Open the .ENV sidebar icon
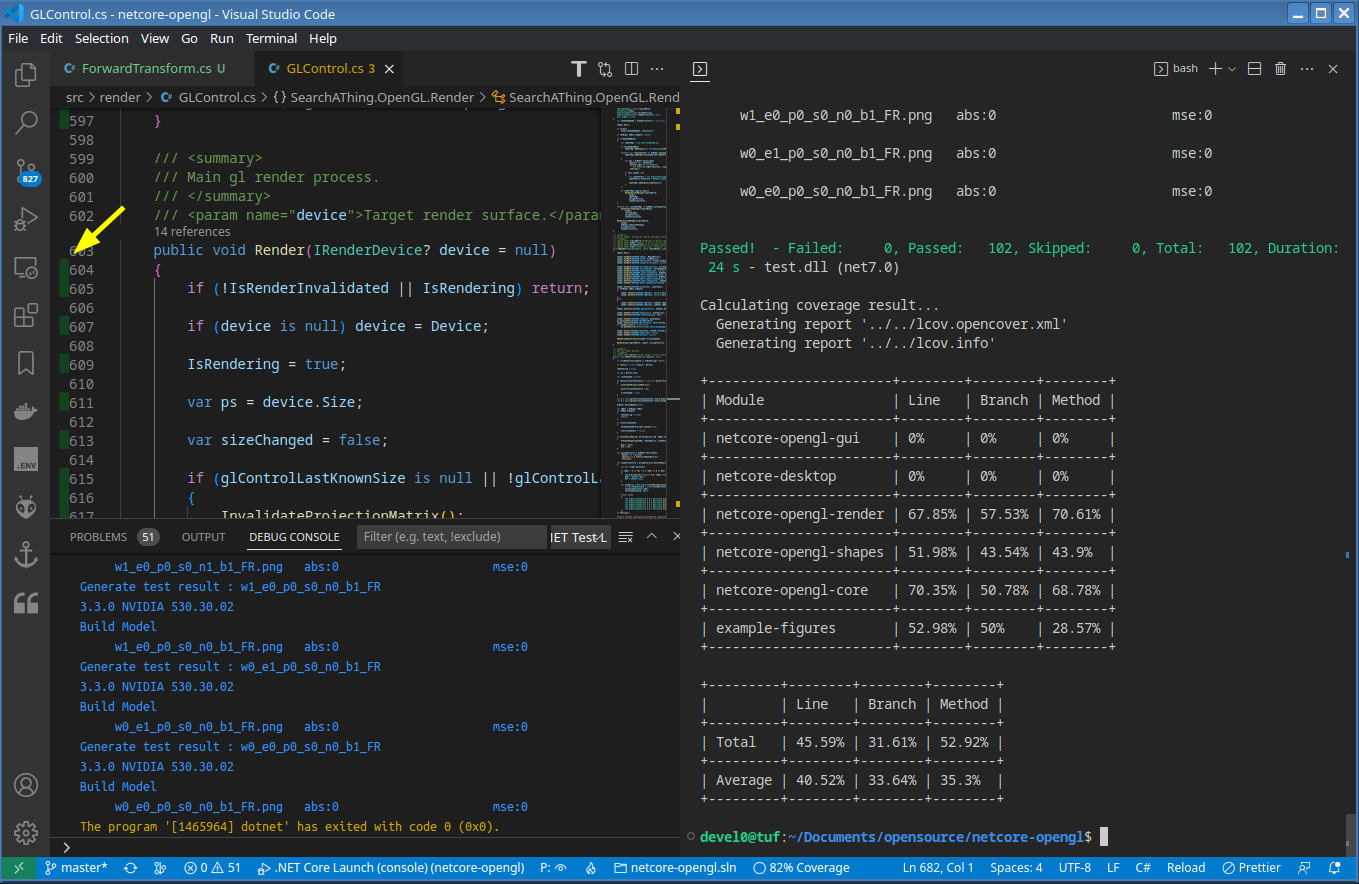Image resolution: width=1359 pixels, height=884 pixels. [26, 460]
